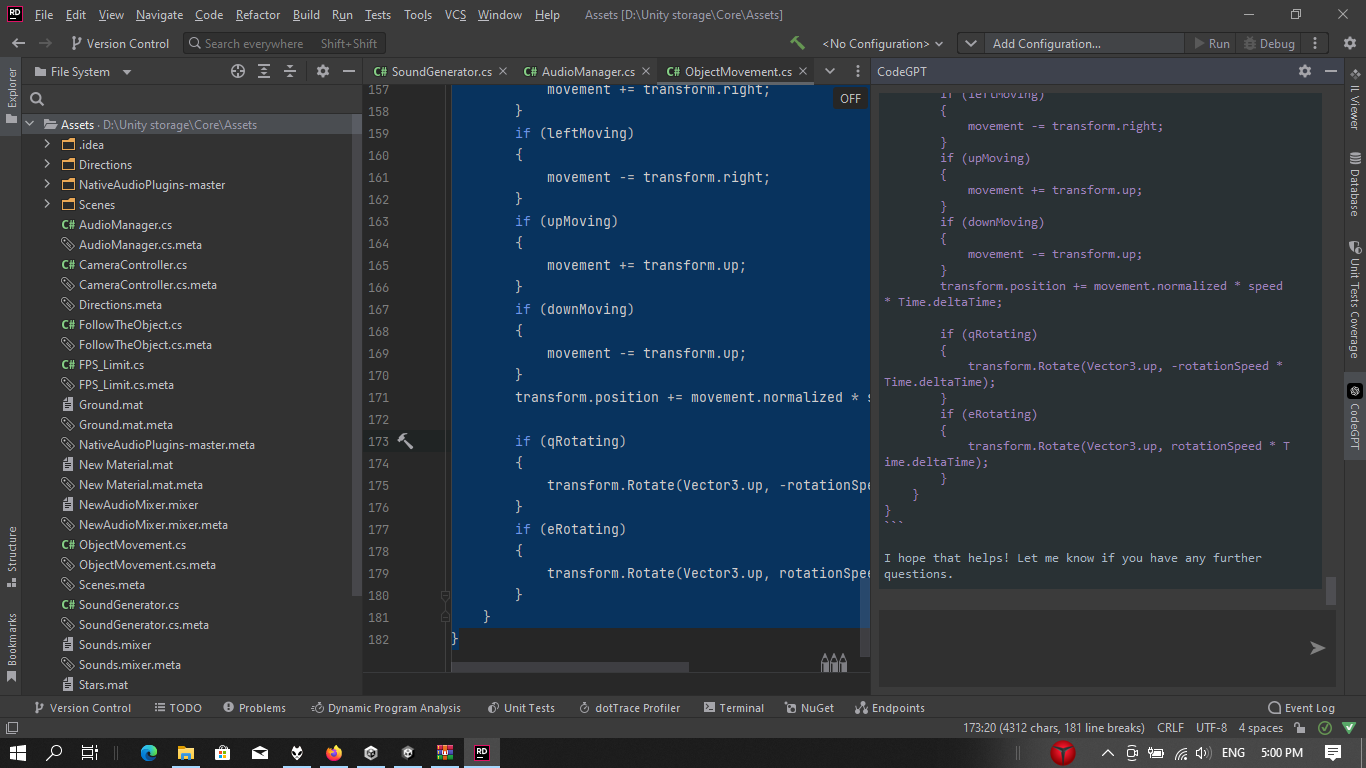Click the locate-in-tree target icon in Explorer

[238, 71]
